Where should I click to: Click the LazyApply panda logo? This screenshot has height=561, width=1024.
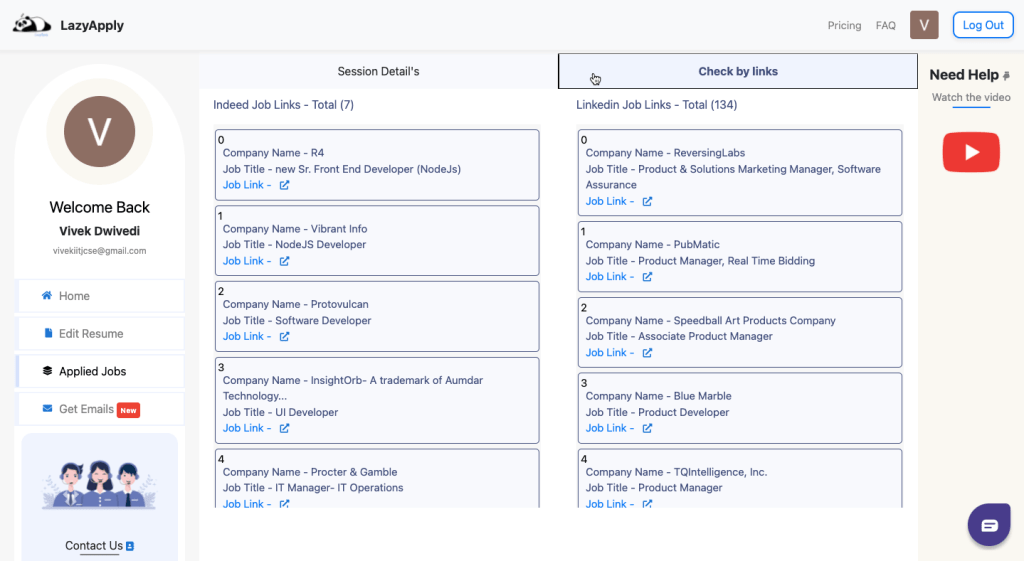pos(31,25)
